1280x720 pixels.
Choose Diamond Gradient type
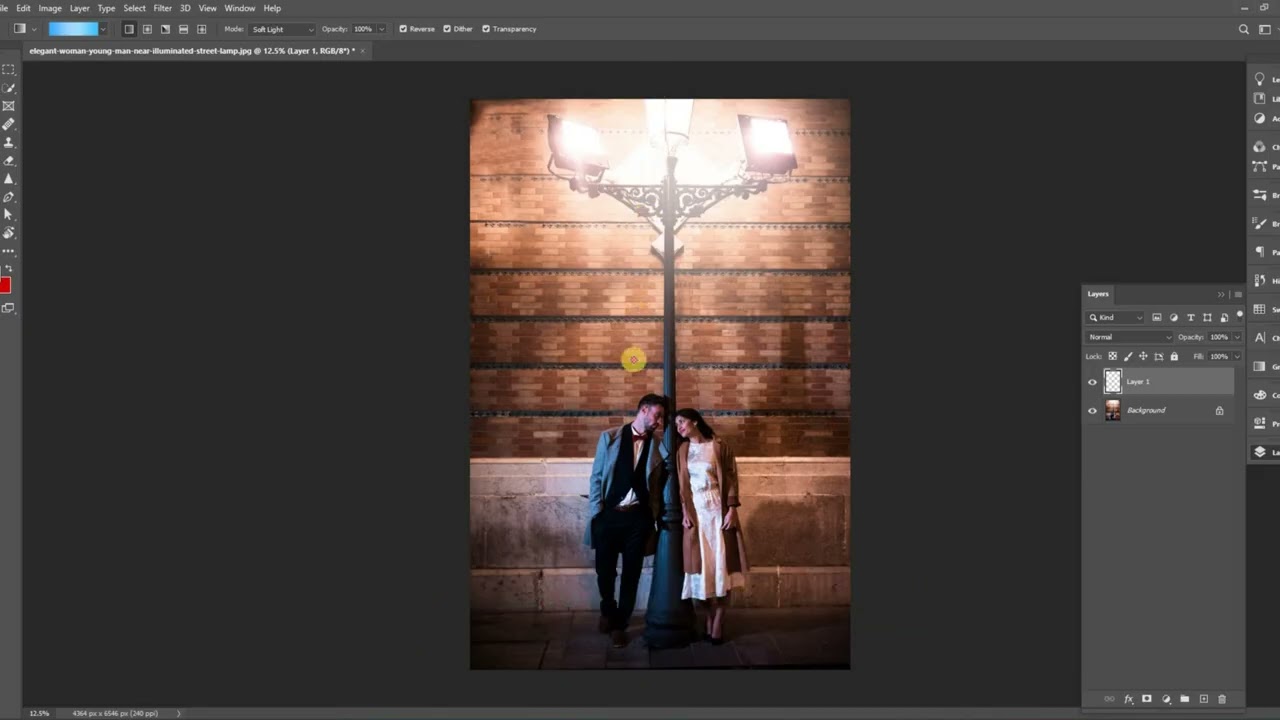point(201,29)
